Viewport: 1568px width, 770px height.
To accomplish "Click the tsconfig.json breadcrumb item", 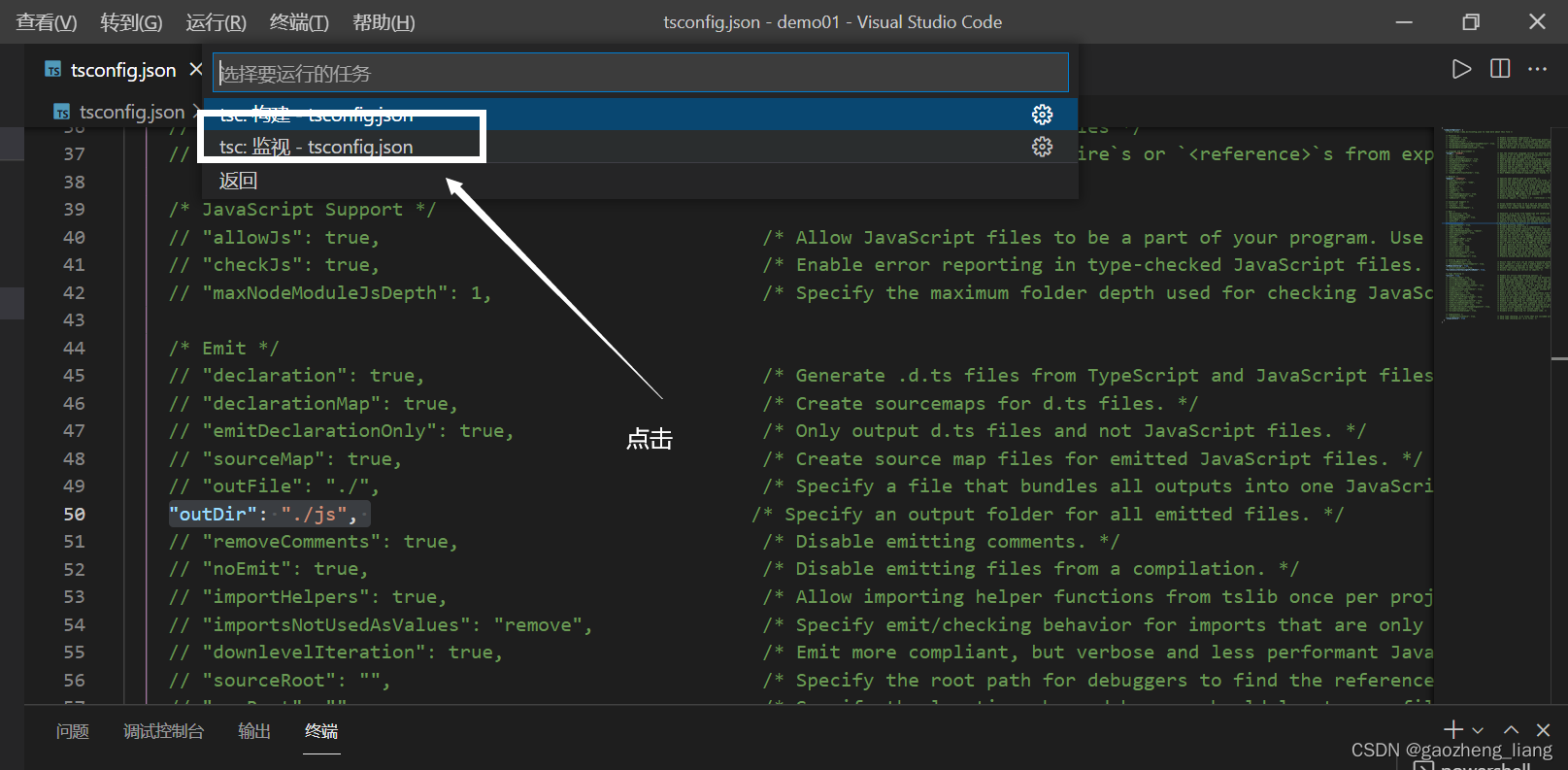I will (x=132, y=112).
